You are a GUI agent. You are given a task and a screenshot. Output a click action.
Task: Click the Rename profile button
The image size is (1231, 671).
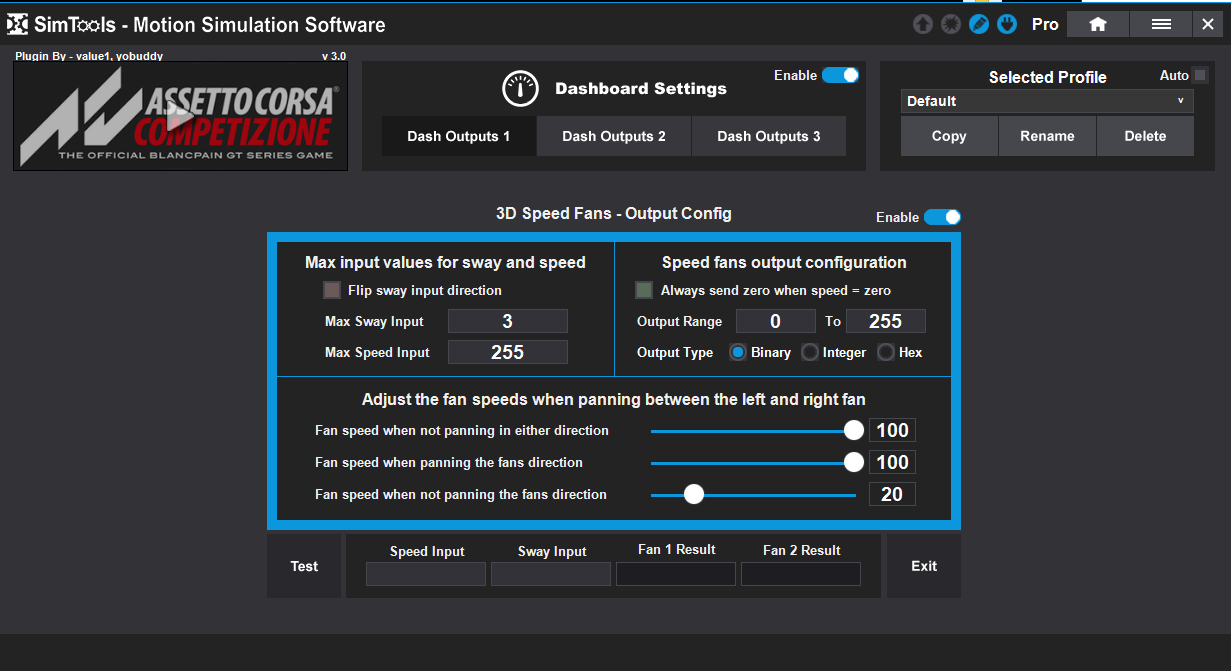coord(1047,136)
